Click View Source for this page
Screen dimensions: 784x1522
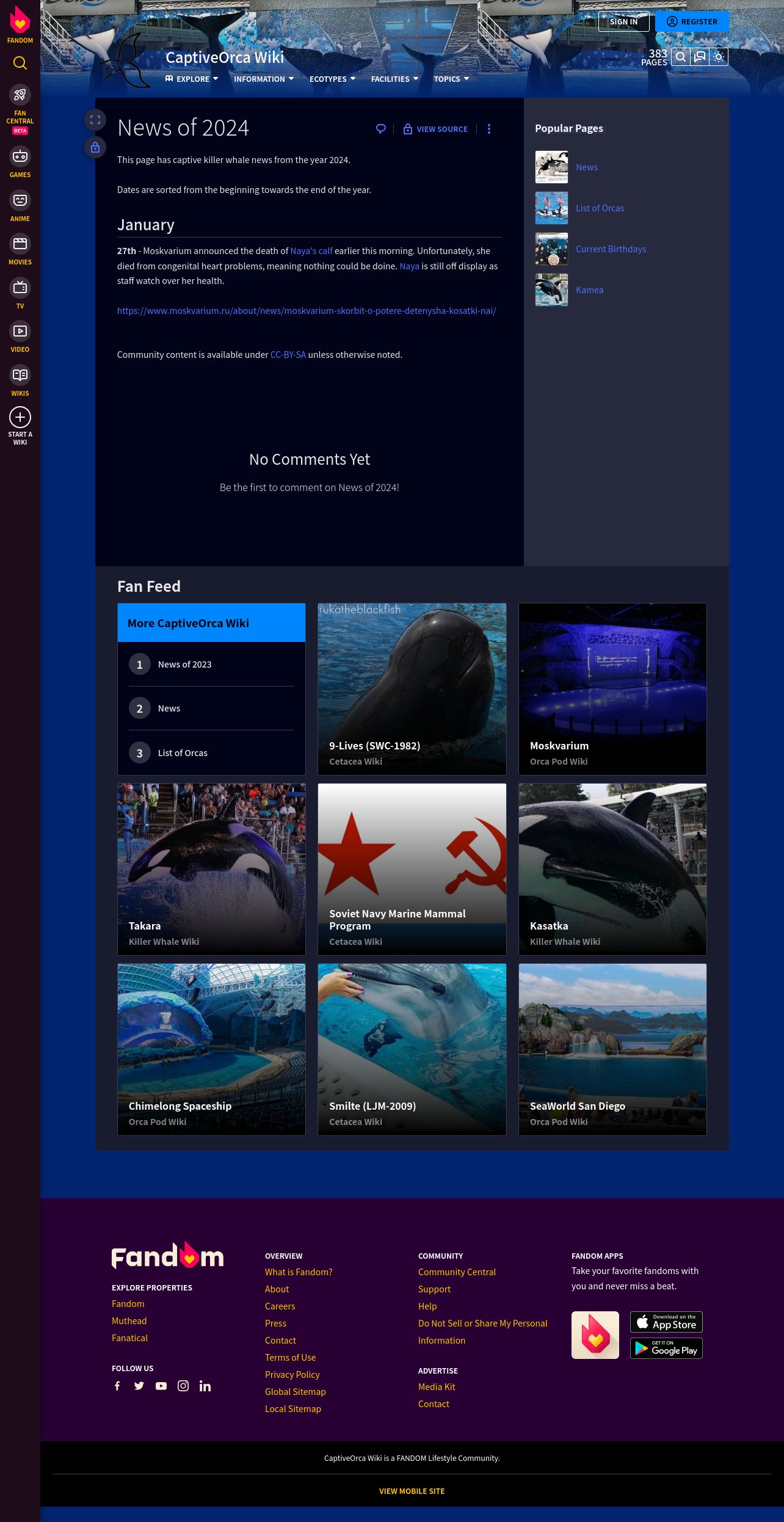(x=435, y=129)
